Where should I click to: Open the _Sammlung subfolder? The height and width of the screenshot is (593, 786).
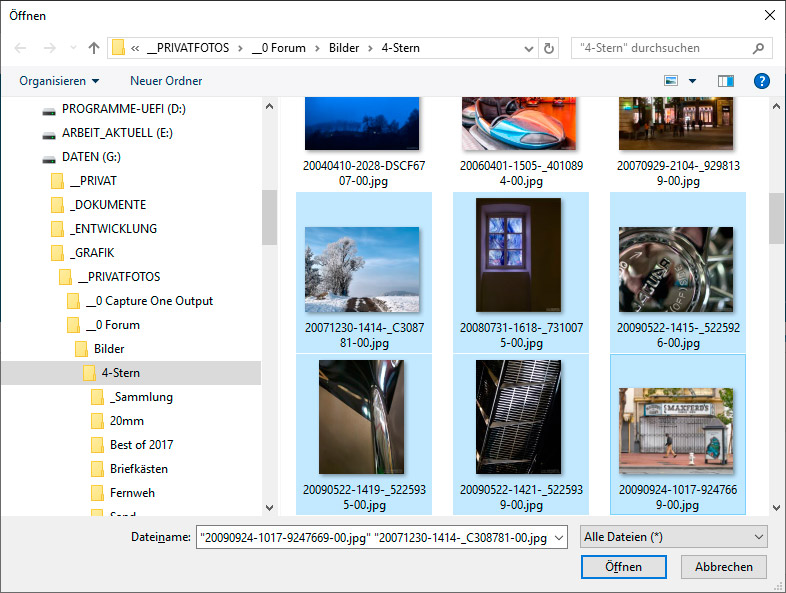click(x=141, y=398)
